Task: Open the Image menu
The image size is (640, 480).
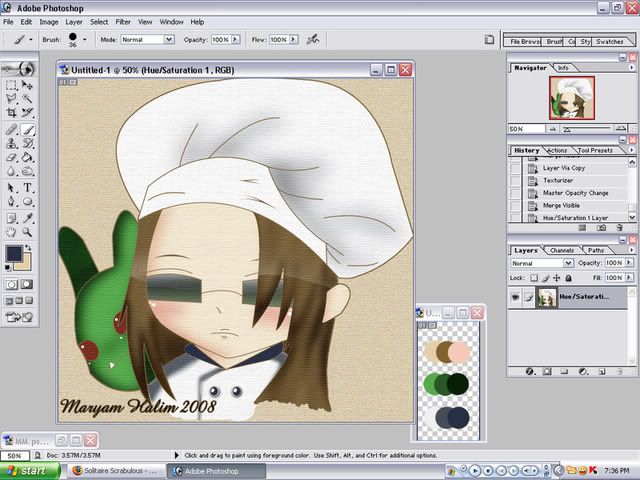Action: coord(49,22)
